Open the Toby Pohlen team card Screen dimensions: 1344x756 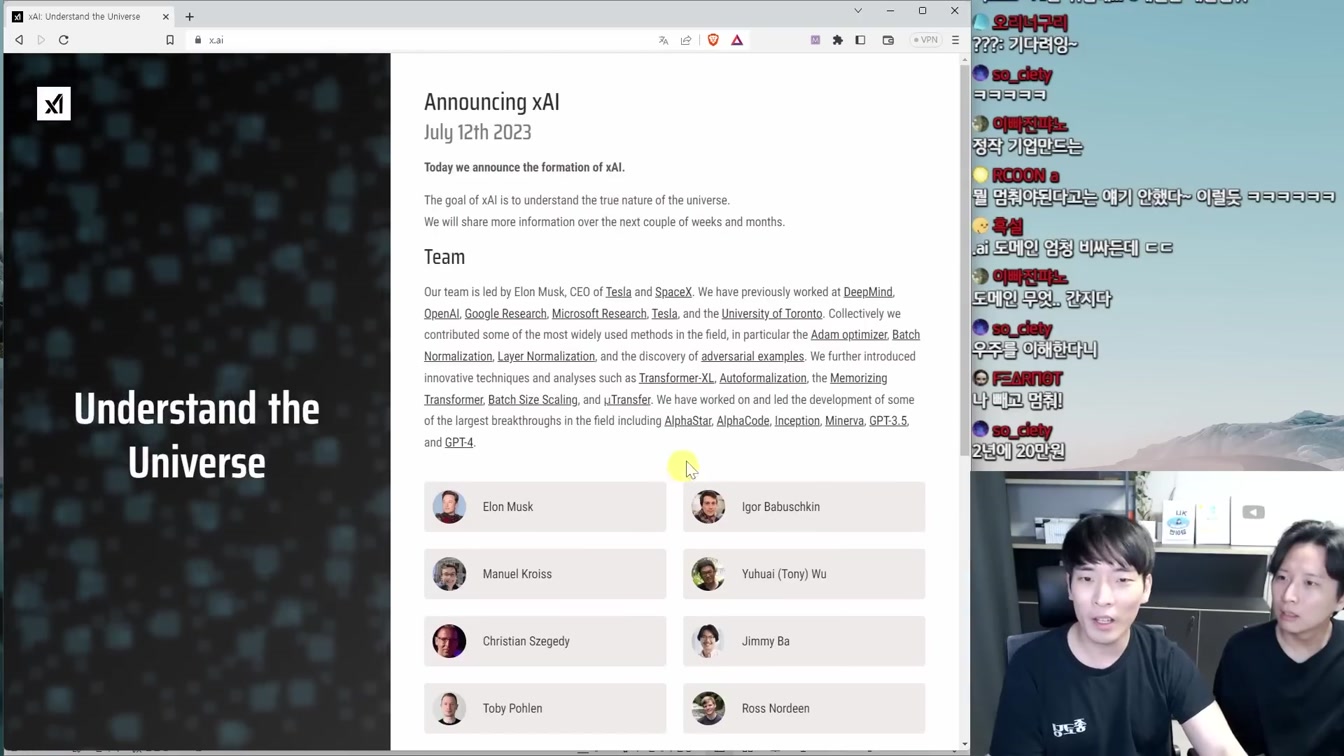pos(545,708)
